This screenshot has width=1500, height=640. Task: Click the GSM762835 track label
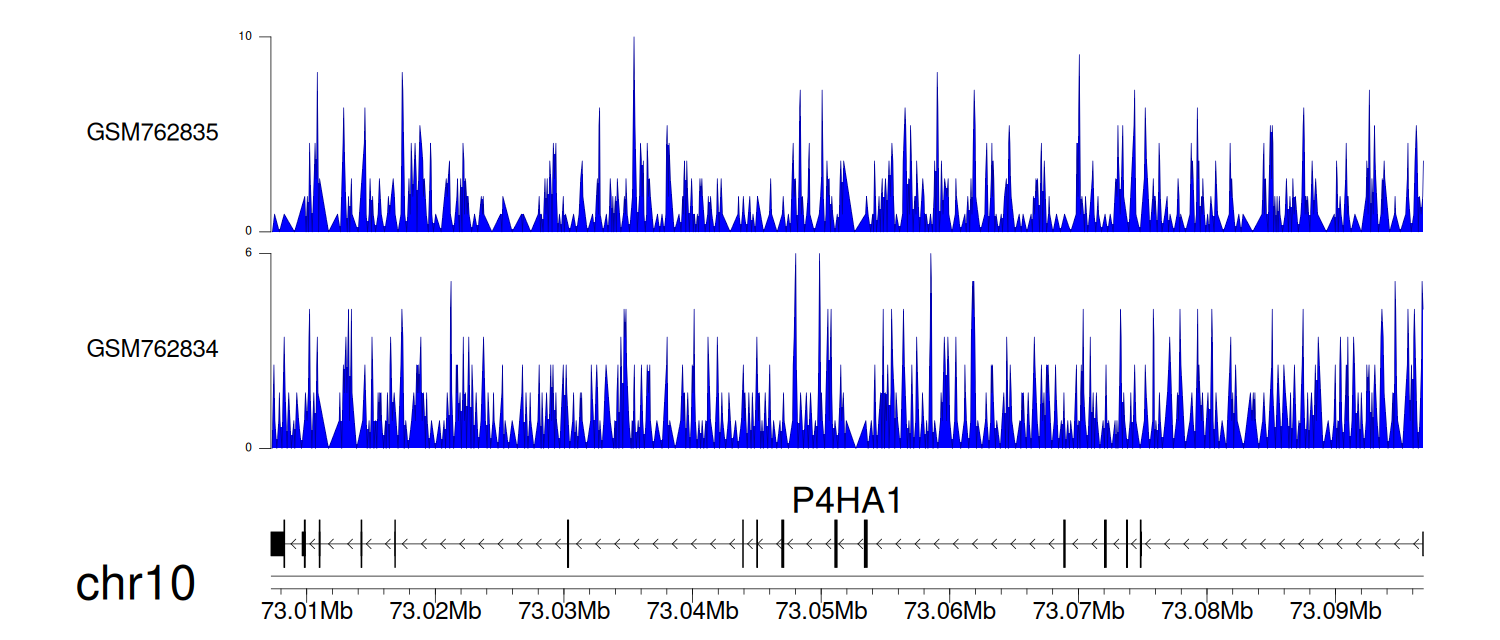click(x=152, y=132)
